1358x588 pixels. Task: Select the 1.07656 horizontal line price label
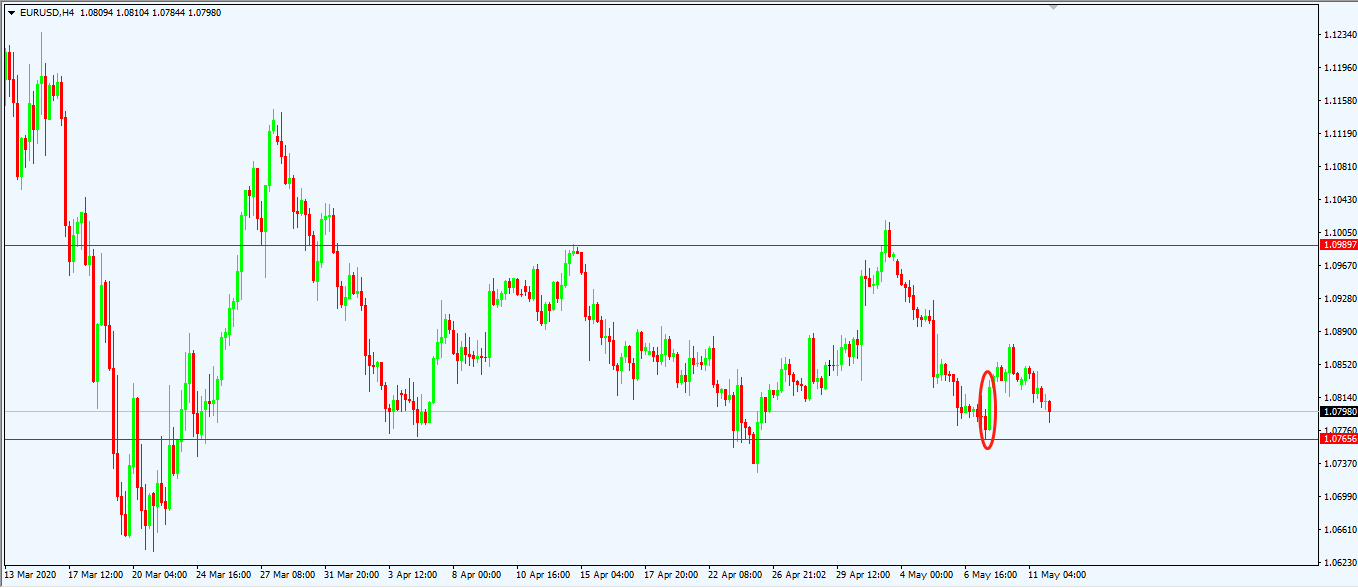pyautogui.click(x=1339, y=439)
